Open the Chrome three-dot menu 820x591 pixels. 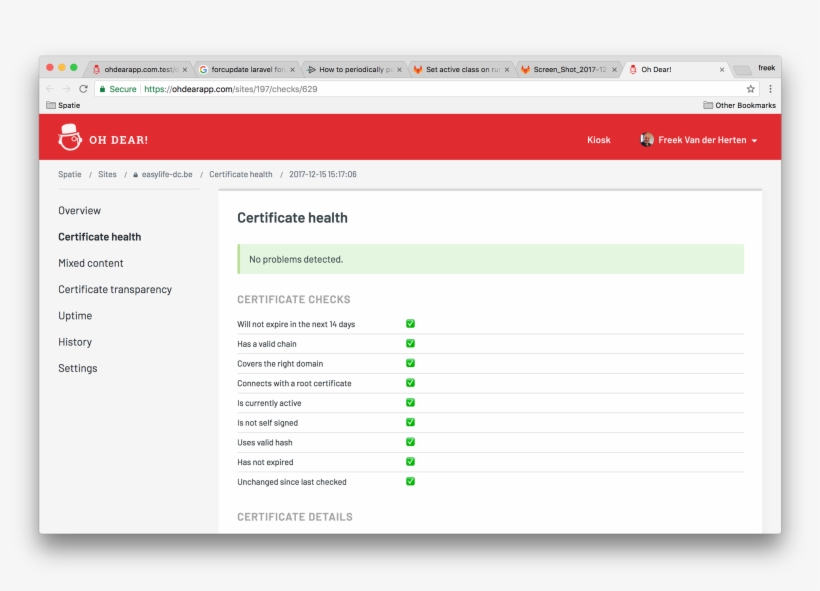(x=769, y=89)
